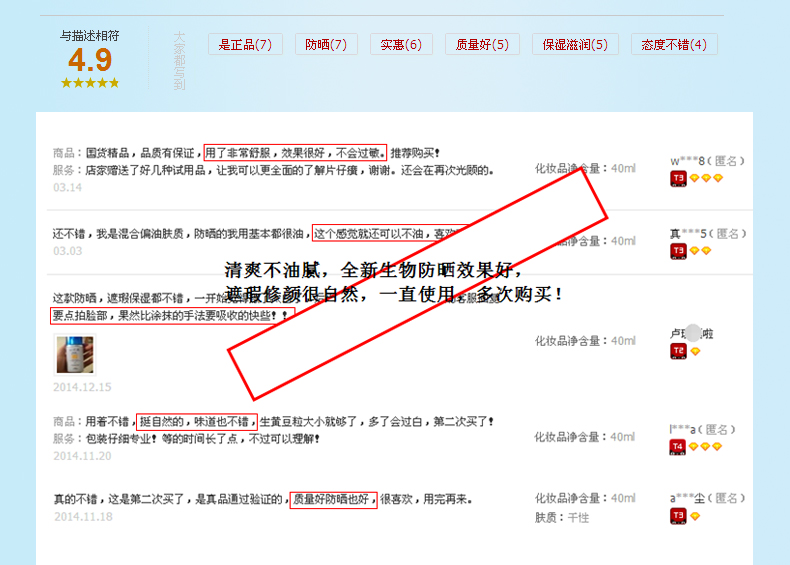This screenshot has width=790, height=565.
Task: Click diamond rating icons next to w***8
Action: tap(705, 178)
